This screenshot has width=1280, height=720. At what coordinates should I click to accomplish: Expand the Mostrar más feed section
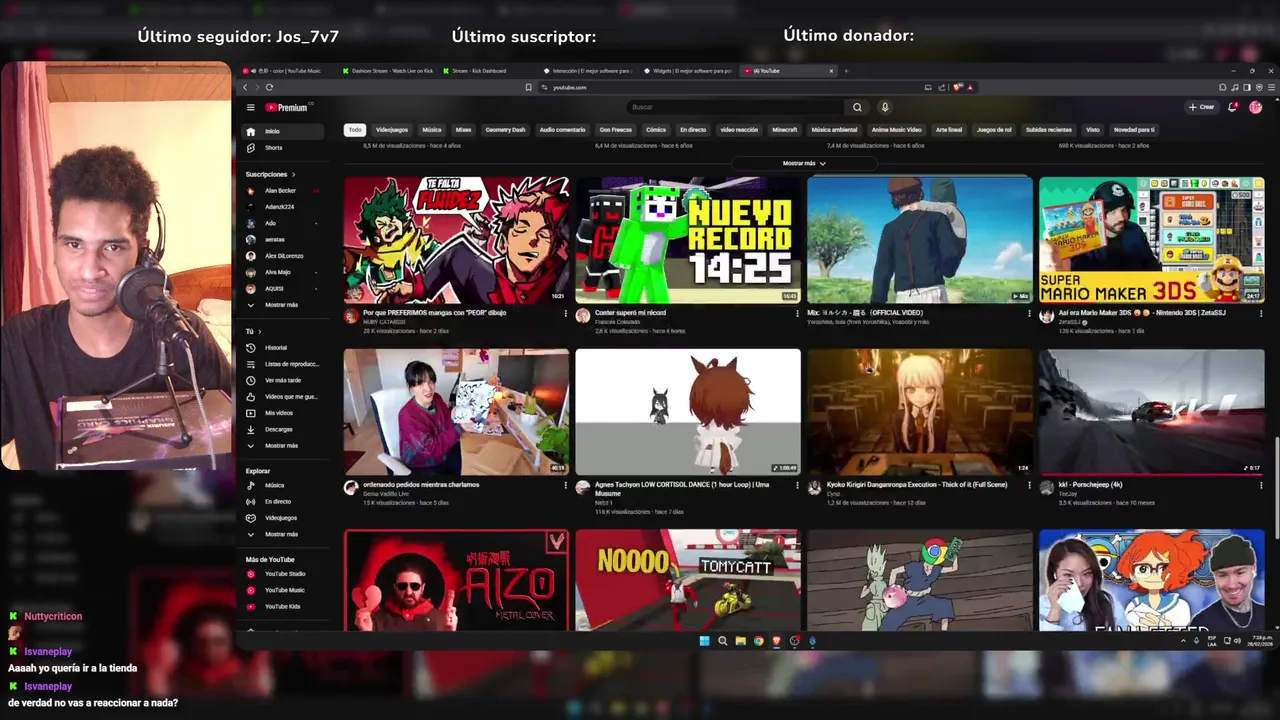(x=804, y=163)
